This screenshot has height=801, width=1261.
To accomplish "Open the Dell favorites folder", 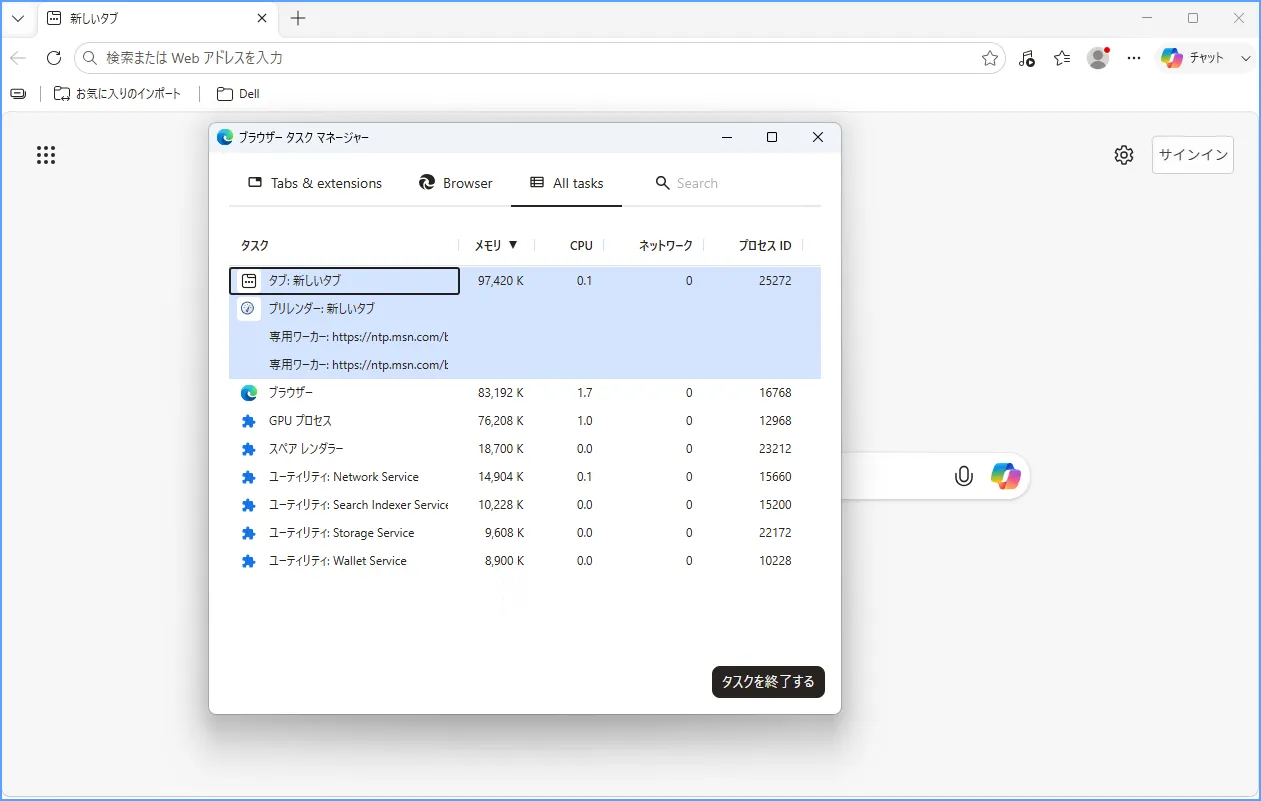I will click(x=238, y=93).
